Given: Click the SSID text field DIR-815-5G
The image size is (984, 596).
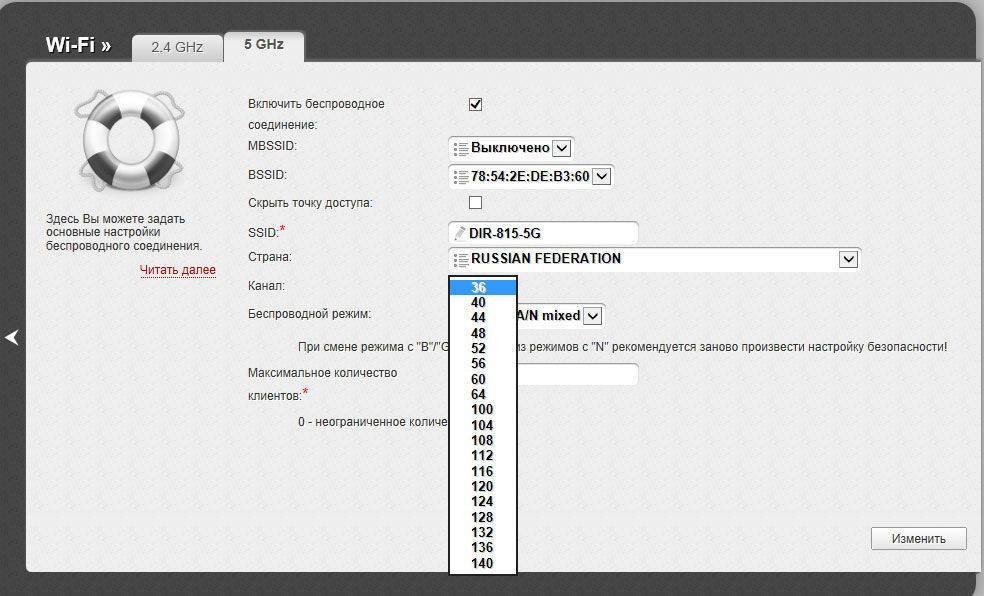Looking at the screenshot, I should 550,233.
